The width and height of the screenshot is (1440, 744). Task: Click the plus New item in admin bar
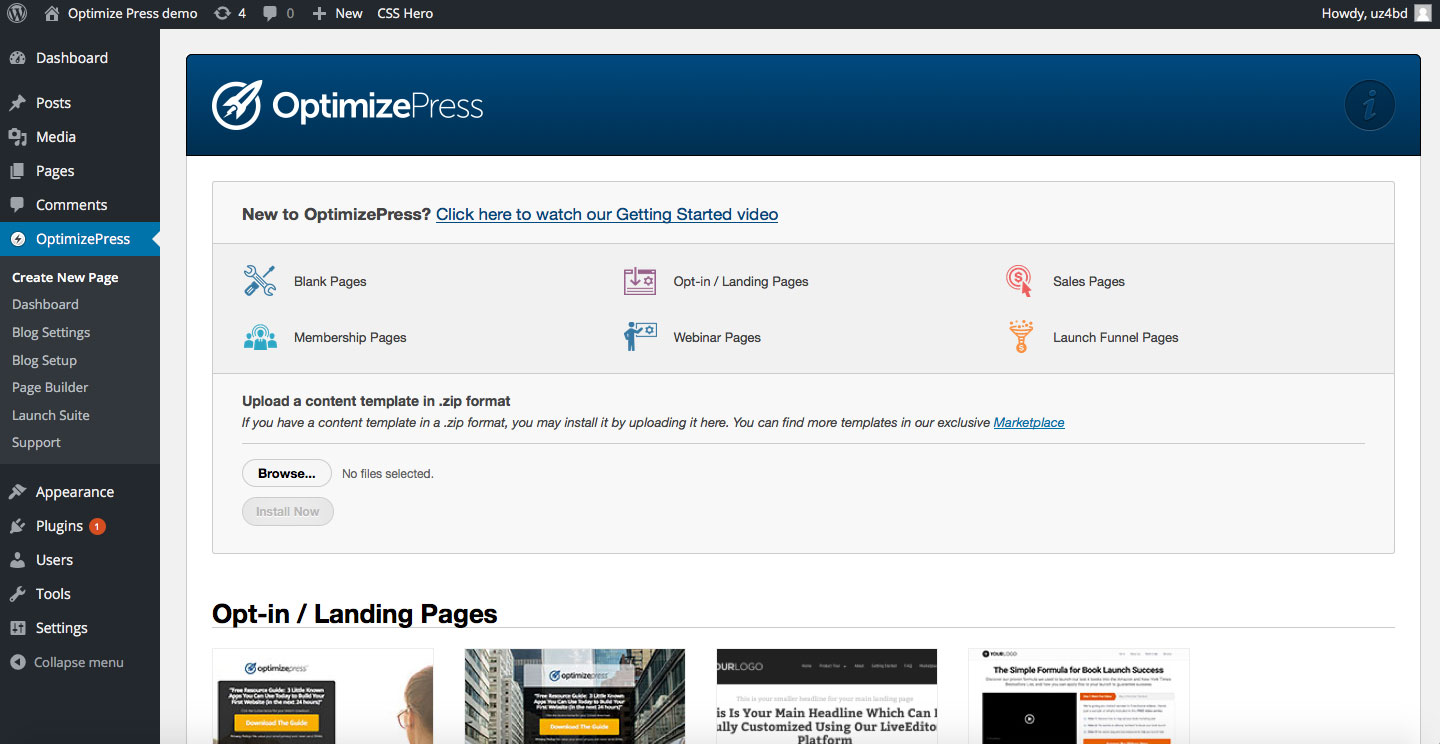click(x=337, y=14)
